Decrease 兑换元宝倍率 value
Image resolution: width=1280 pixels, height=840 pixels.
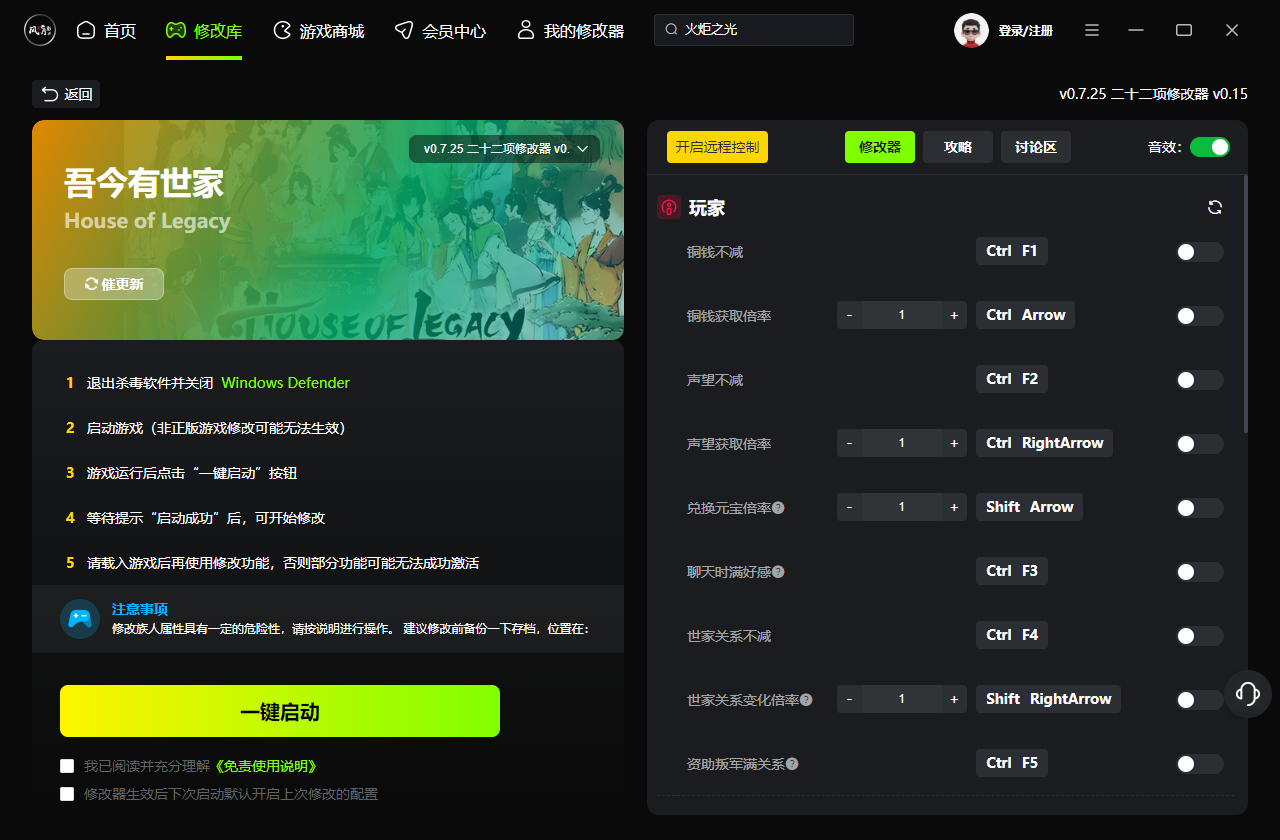coord(850,507)
